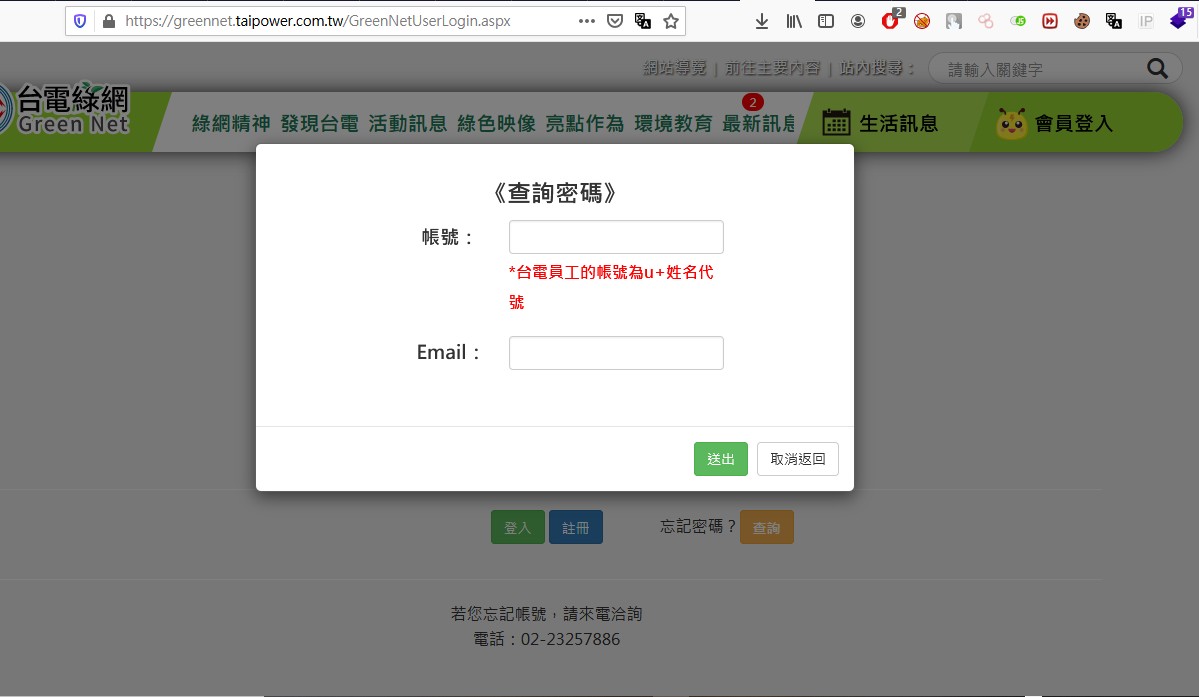Click the 帳號 account input field
Image resolution: width=1199 pixels, height=697 pixels.
[x=616, y=237]
